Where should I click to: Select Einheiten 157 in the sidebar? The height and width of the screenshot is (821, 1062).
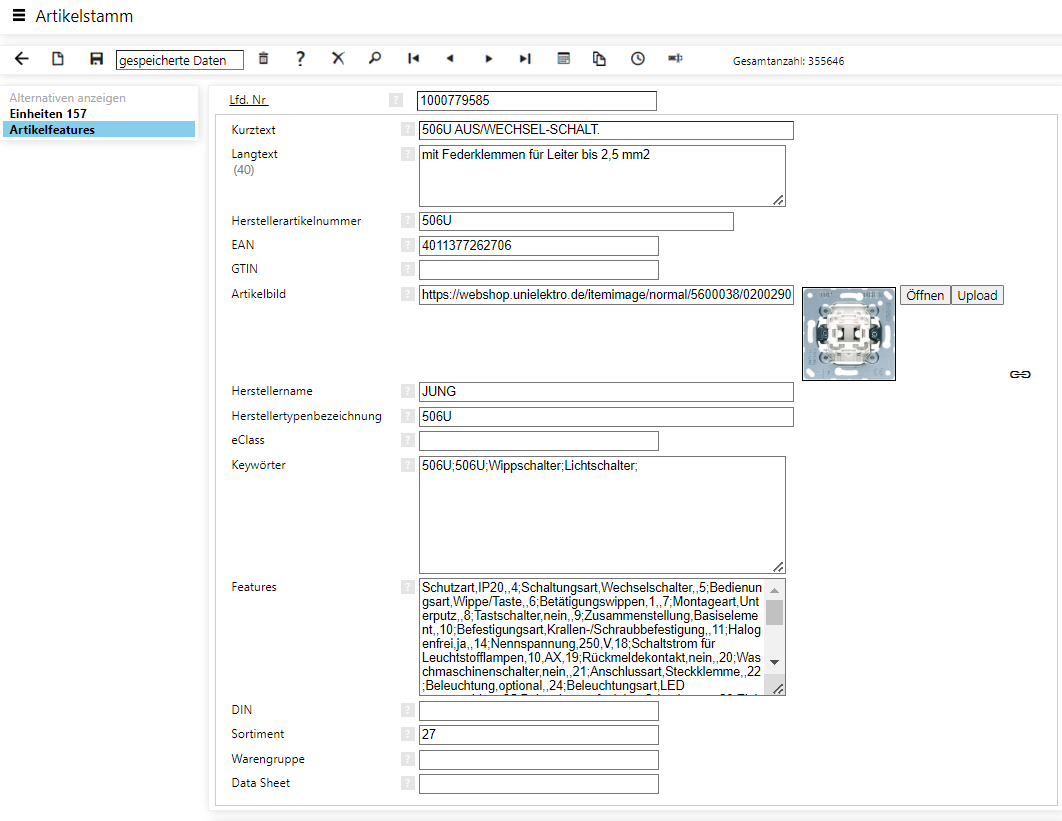[48, 114]
